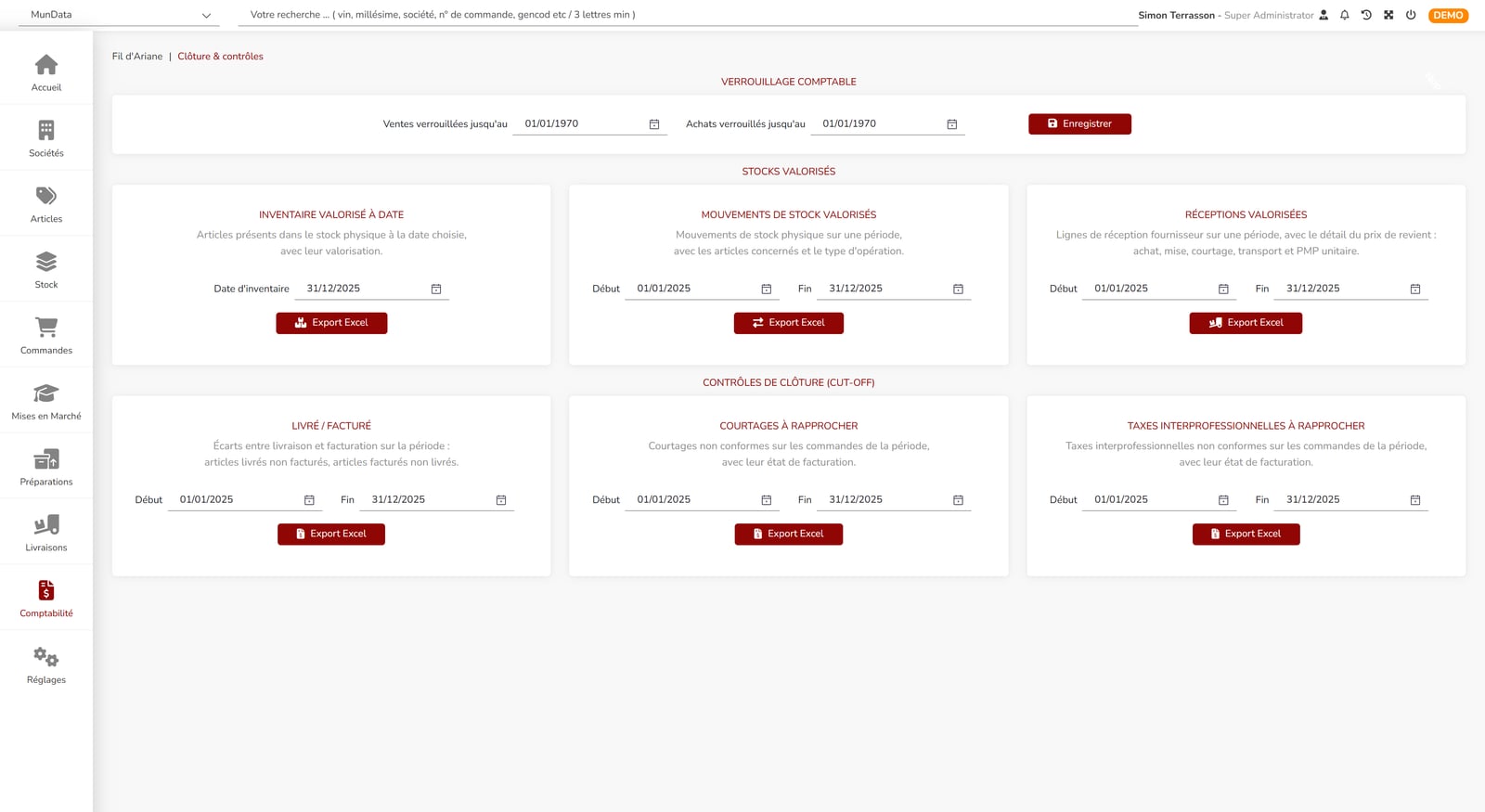
Task: Export Excel for Réceptions valorisées
Action: (1246, 323)
